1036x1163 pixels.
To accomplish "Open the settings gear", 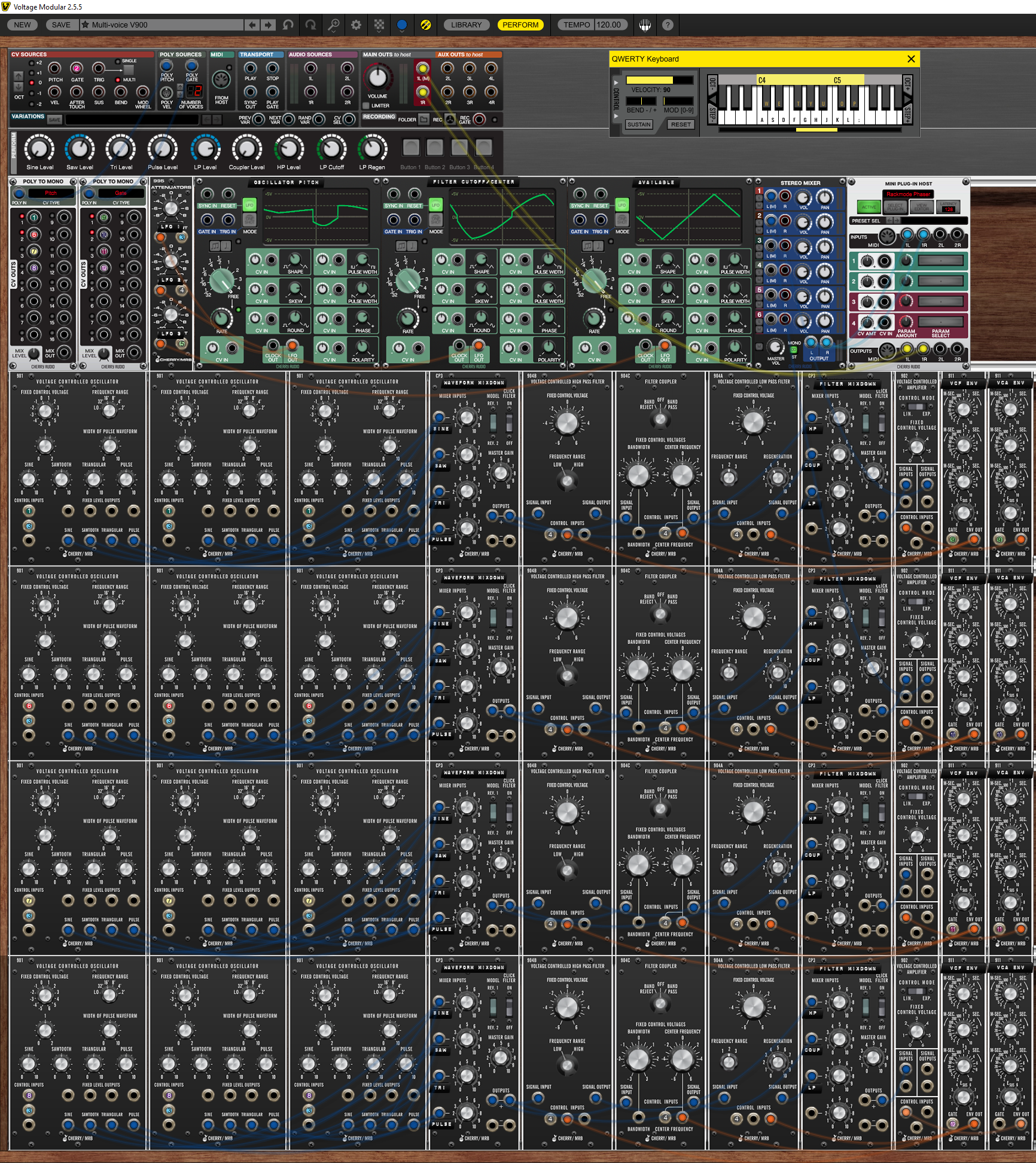I will (x=356, y=25).
